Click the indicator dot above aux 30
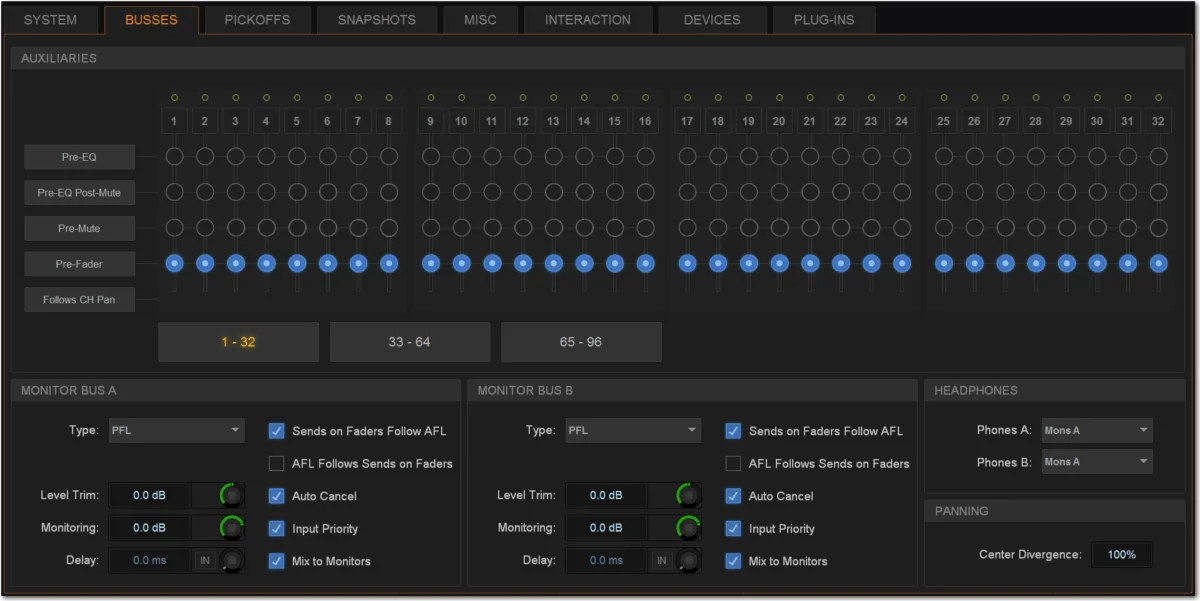This screenshot has width=1200, height=601. pyautogui.click(x=1097, y=98)
